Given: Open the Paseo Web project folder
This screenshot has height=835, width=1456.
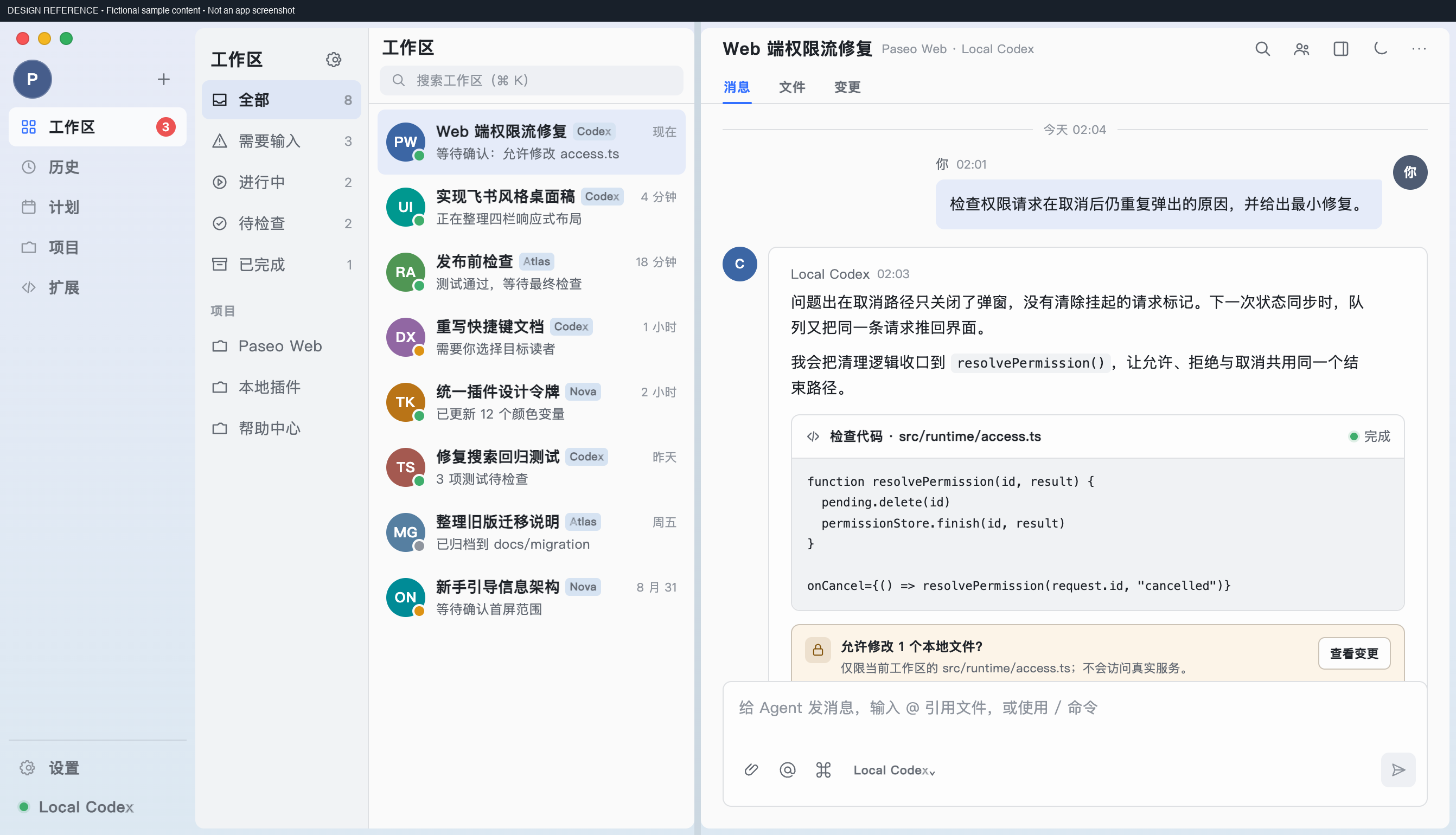Looking at the screenshot, I should pos(281,346).
